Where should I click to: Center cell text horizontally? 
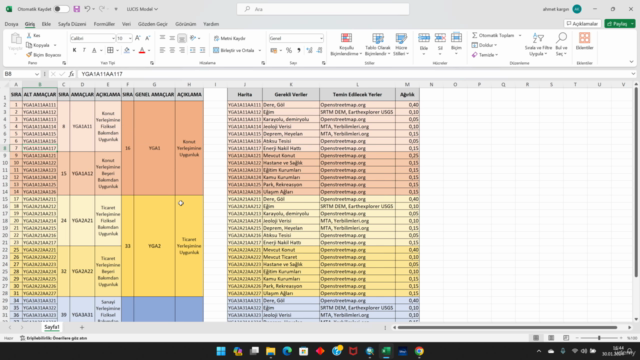(x=172, y=50)
